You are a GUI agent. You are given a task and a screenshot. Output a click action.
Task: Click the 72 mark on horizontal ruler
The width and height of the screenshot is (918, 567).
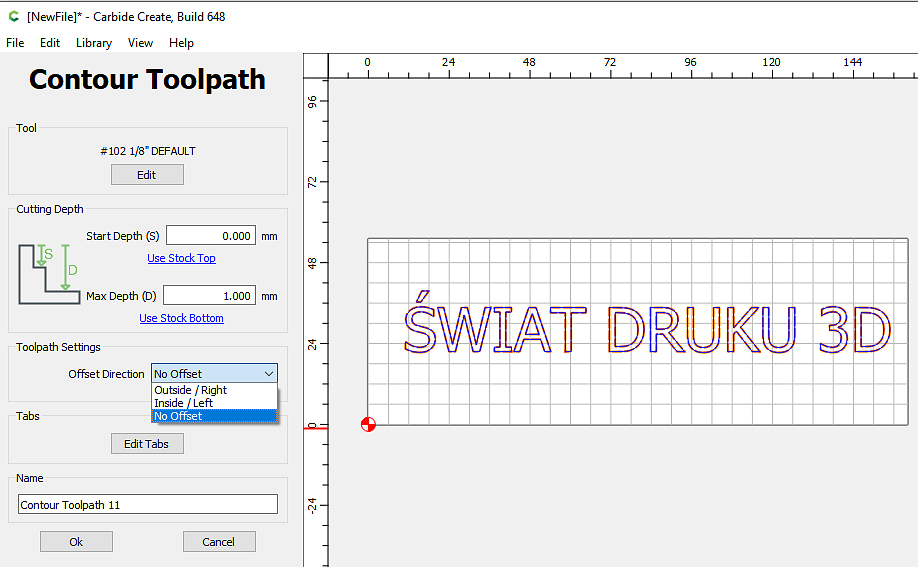click(610, 62)
